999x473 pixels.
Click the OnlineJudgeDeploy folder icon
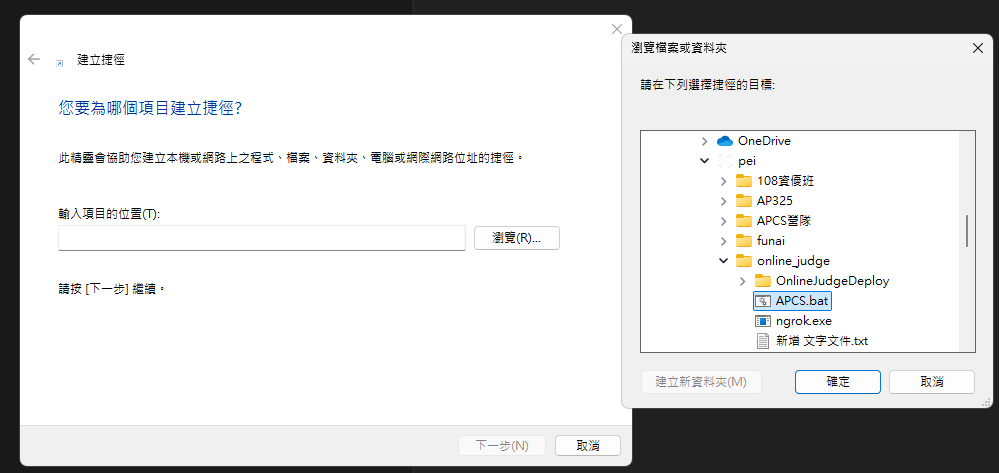click(x=763, y=280)
